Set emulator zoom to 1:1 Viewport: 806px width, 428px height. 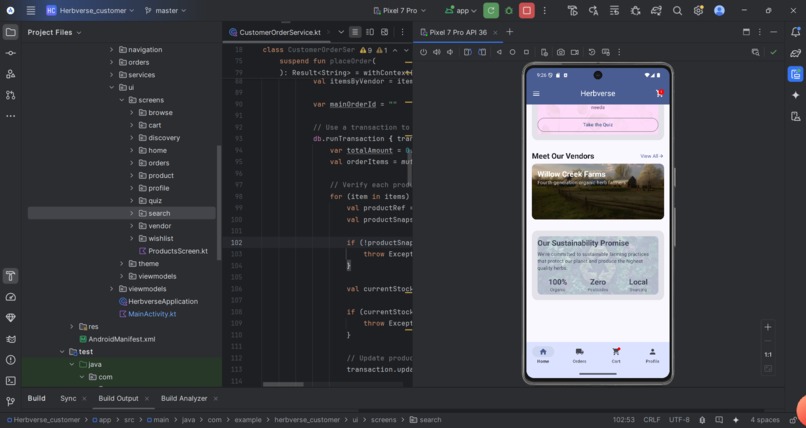click(x=767, y=355)
